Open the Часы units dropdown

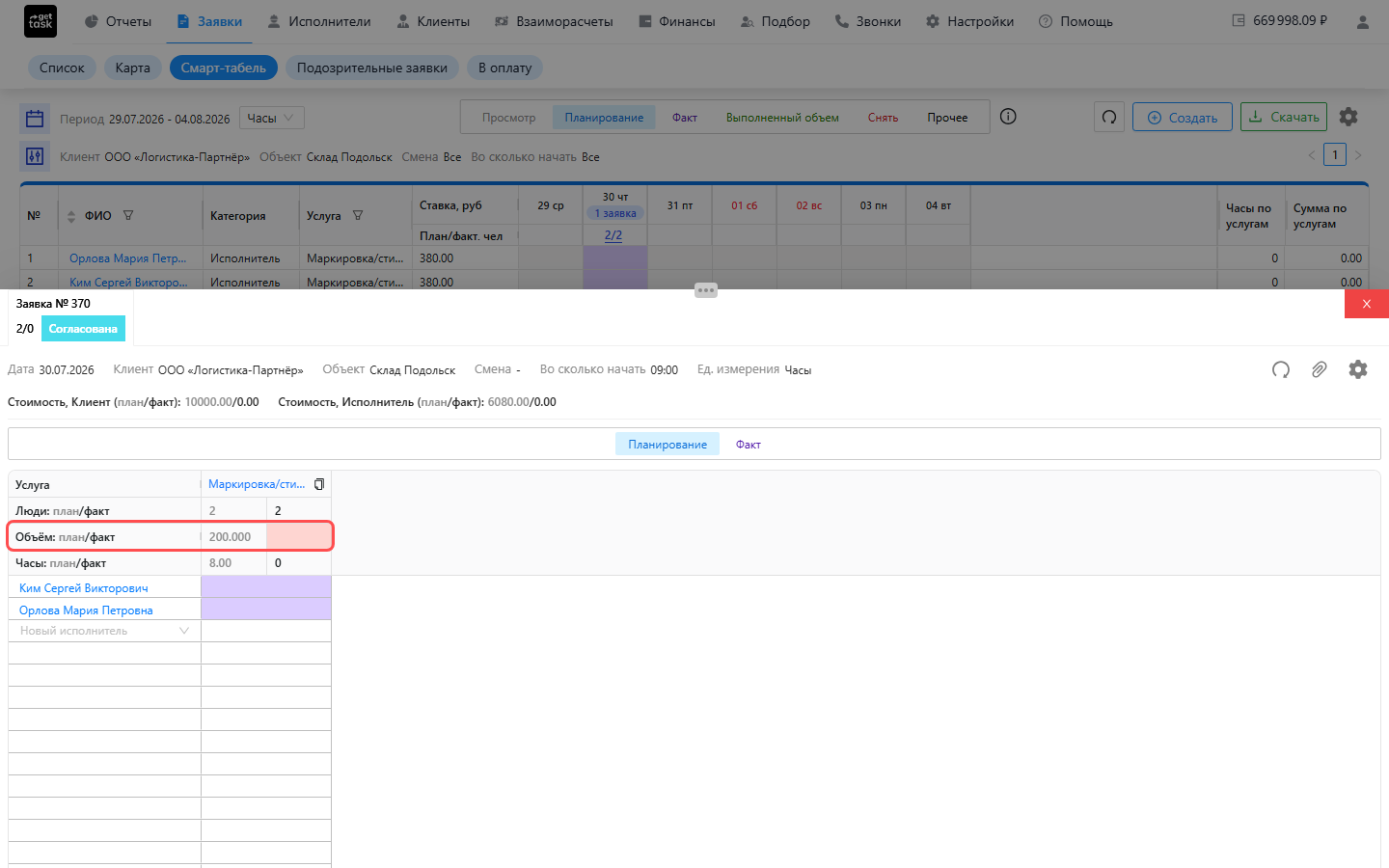pos(272,118)
